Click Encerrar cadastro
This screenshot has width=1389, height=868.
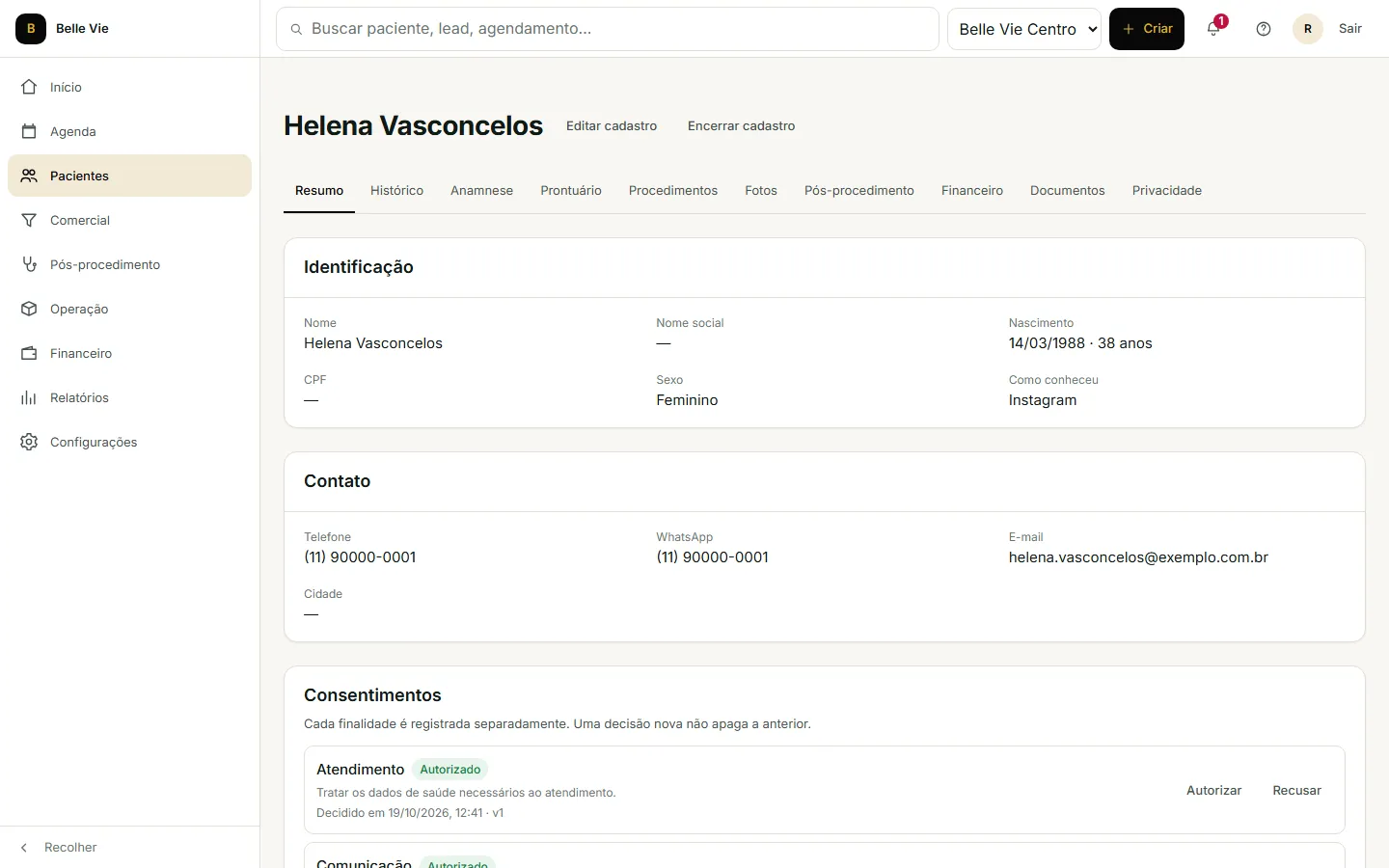tap(742, 125)
